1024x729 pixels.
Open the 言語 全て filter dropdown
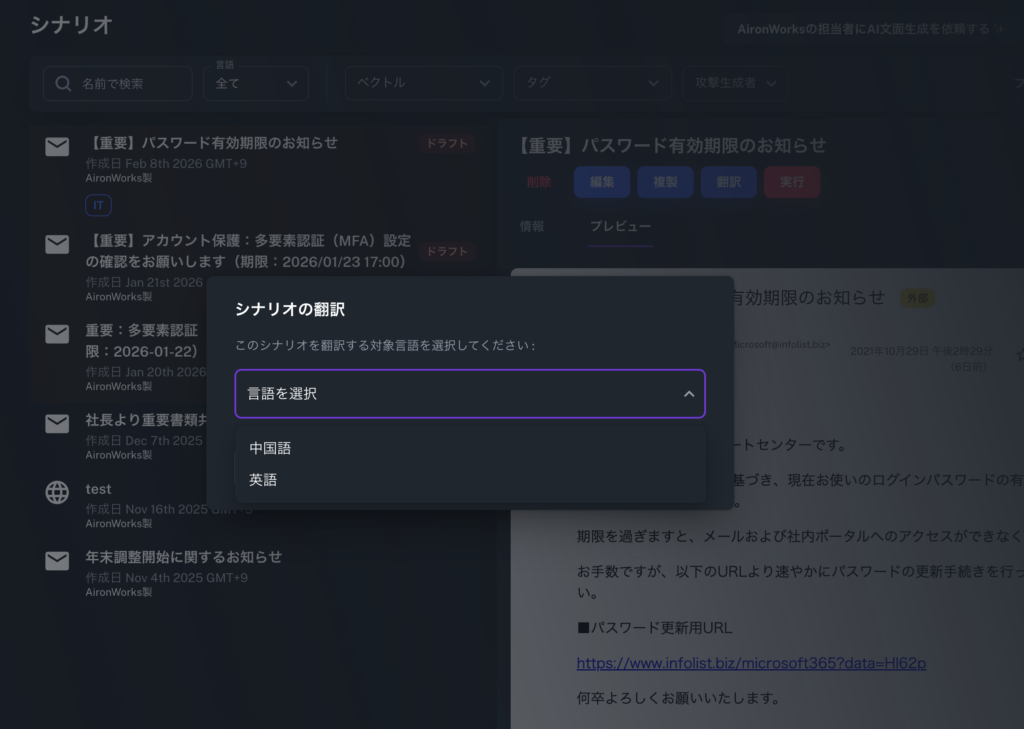(256, 84)
